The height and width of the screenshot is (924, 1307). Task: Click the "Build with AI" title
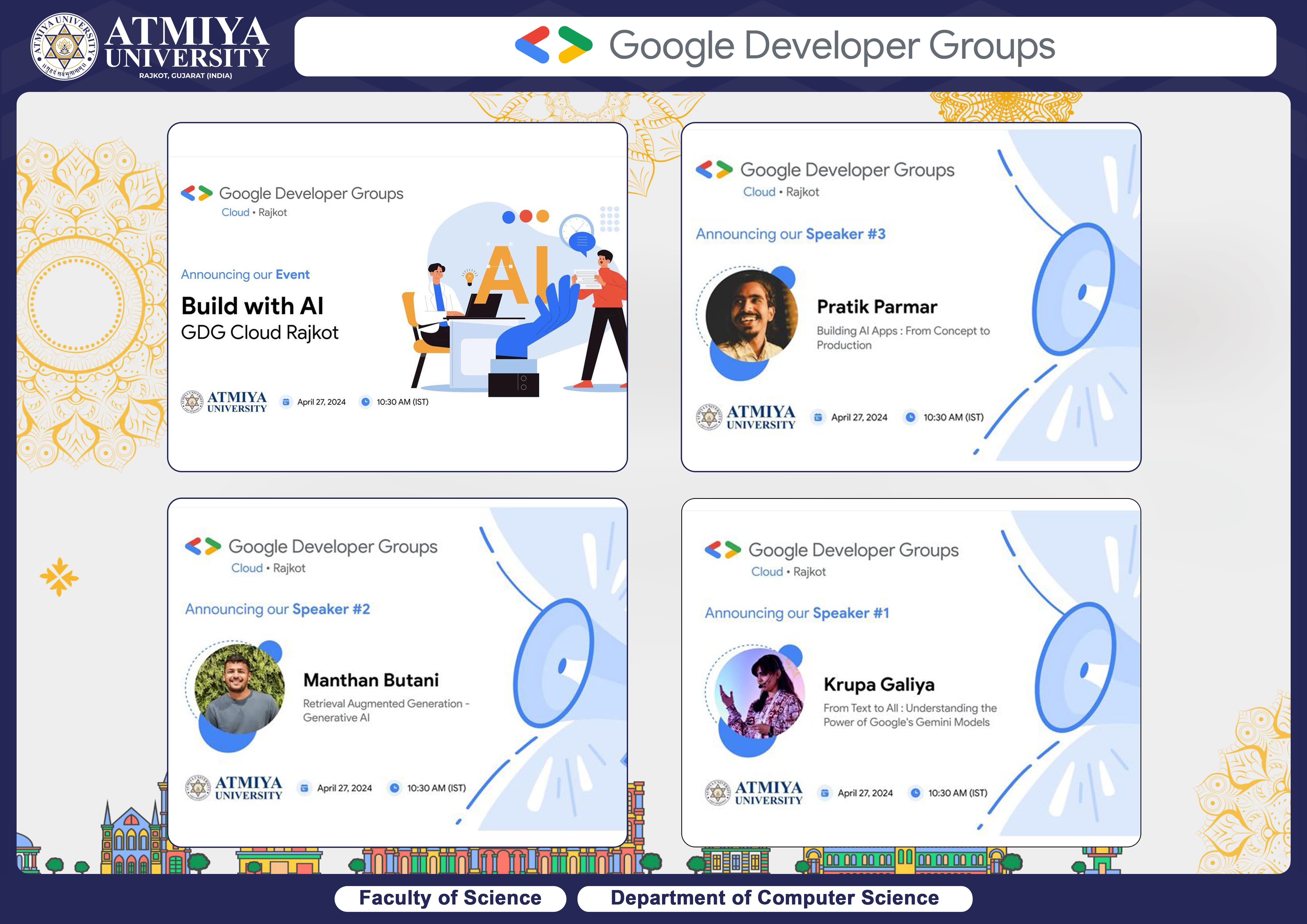tap(252, 306)
